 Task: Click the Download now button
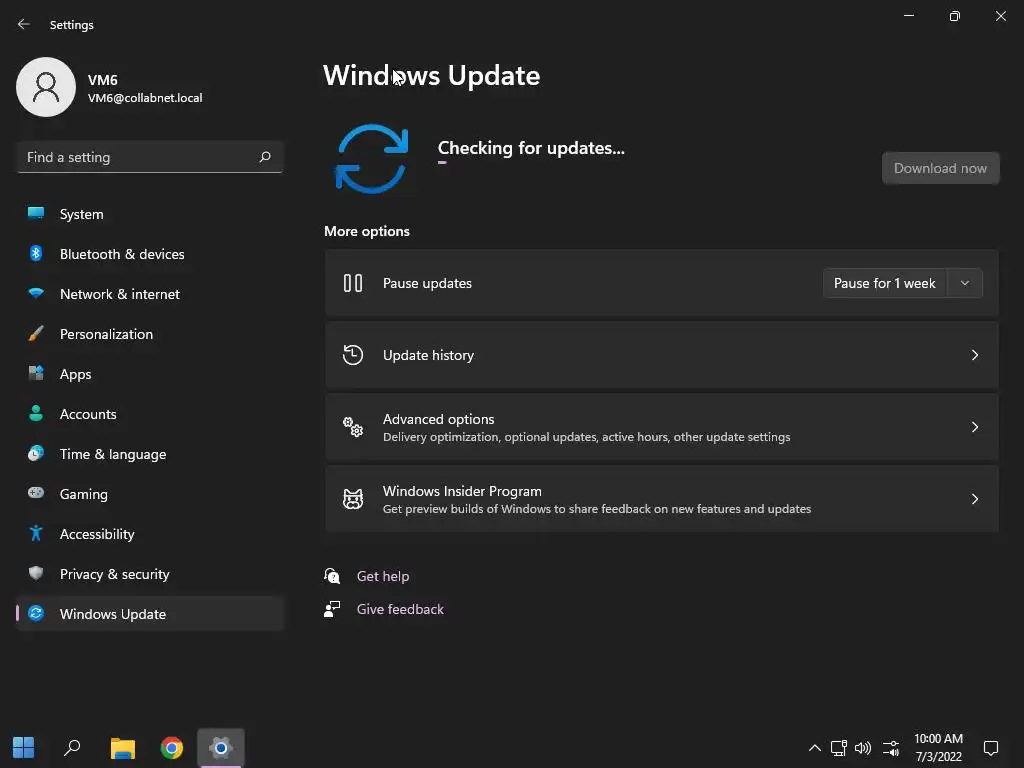940,168
